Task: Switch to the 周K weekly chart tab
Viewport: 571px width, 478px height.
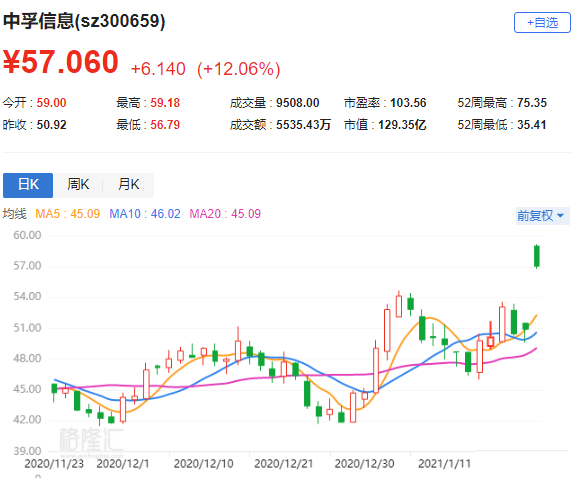Action: 78,185
